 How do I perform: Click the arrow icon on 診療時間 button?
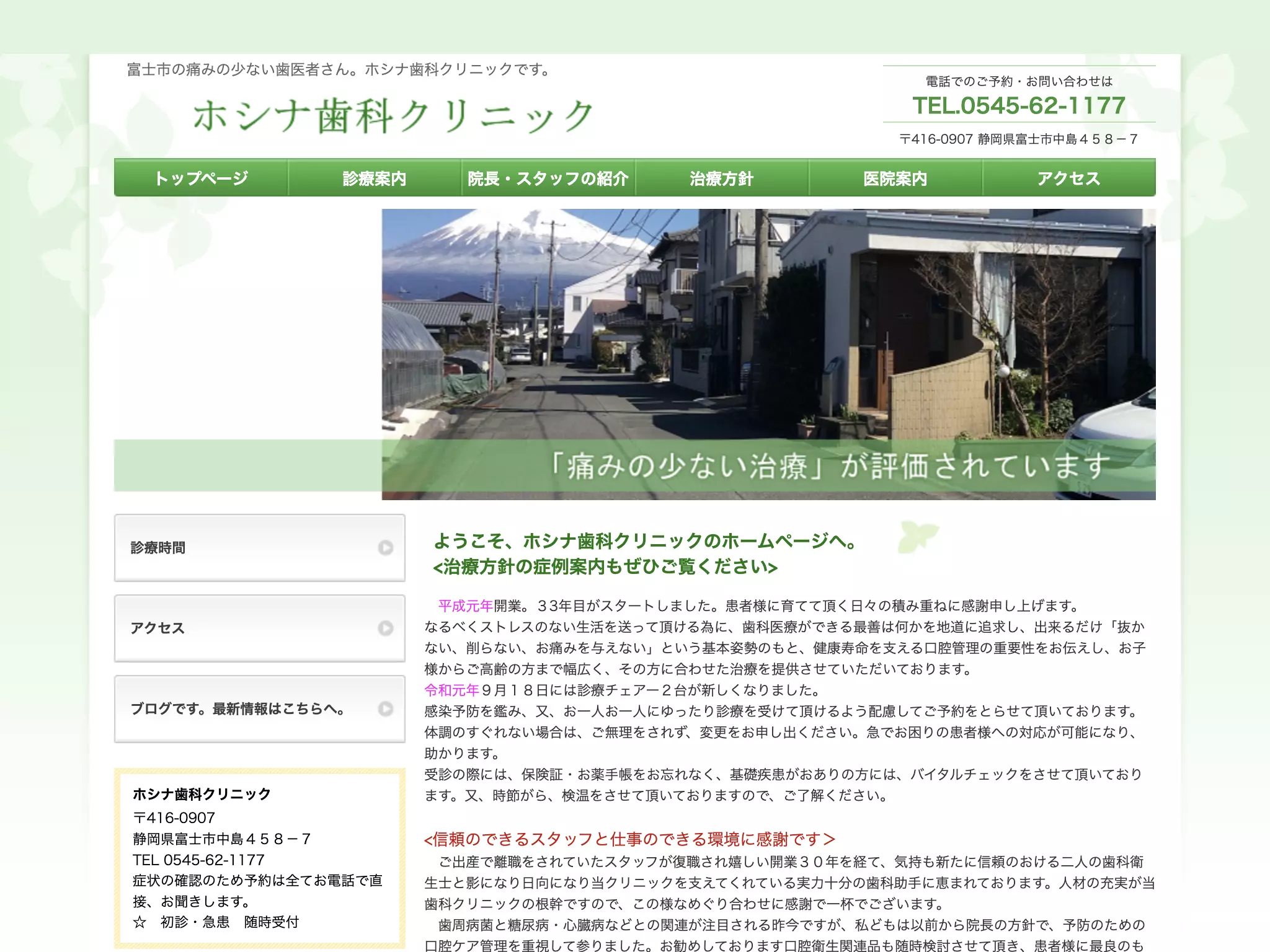(386, 548)
